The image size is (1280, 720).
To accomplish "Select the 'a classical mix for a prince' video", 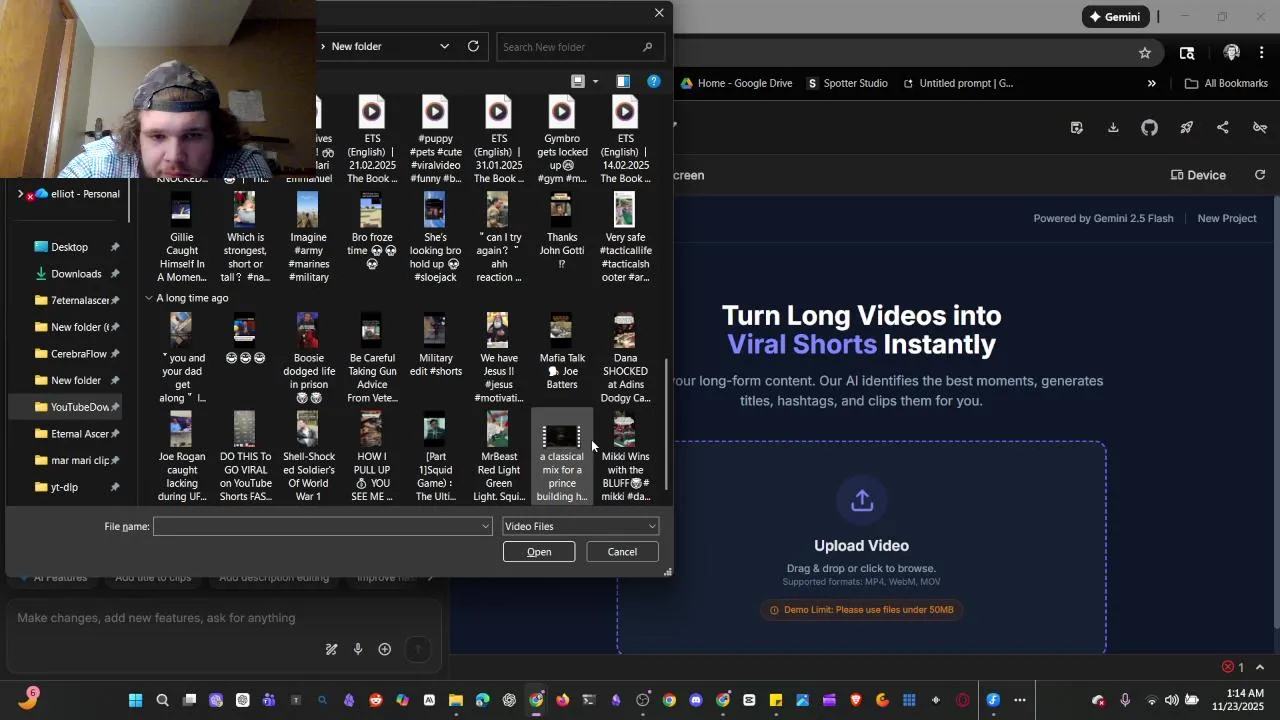I will coord(561,457).
